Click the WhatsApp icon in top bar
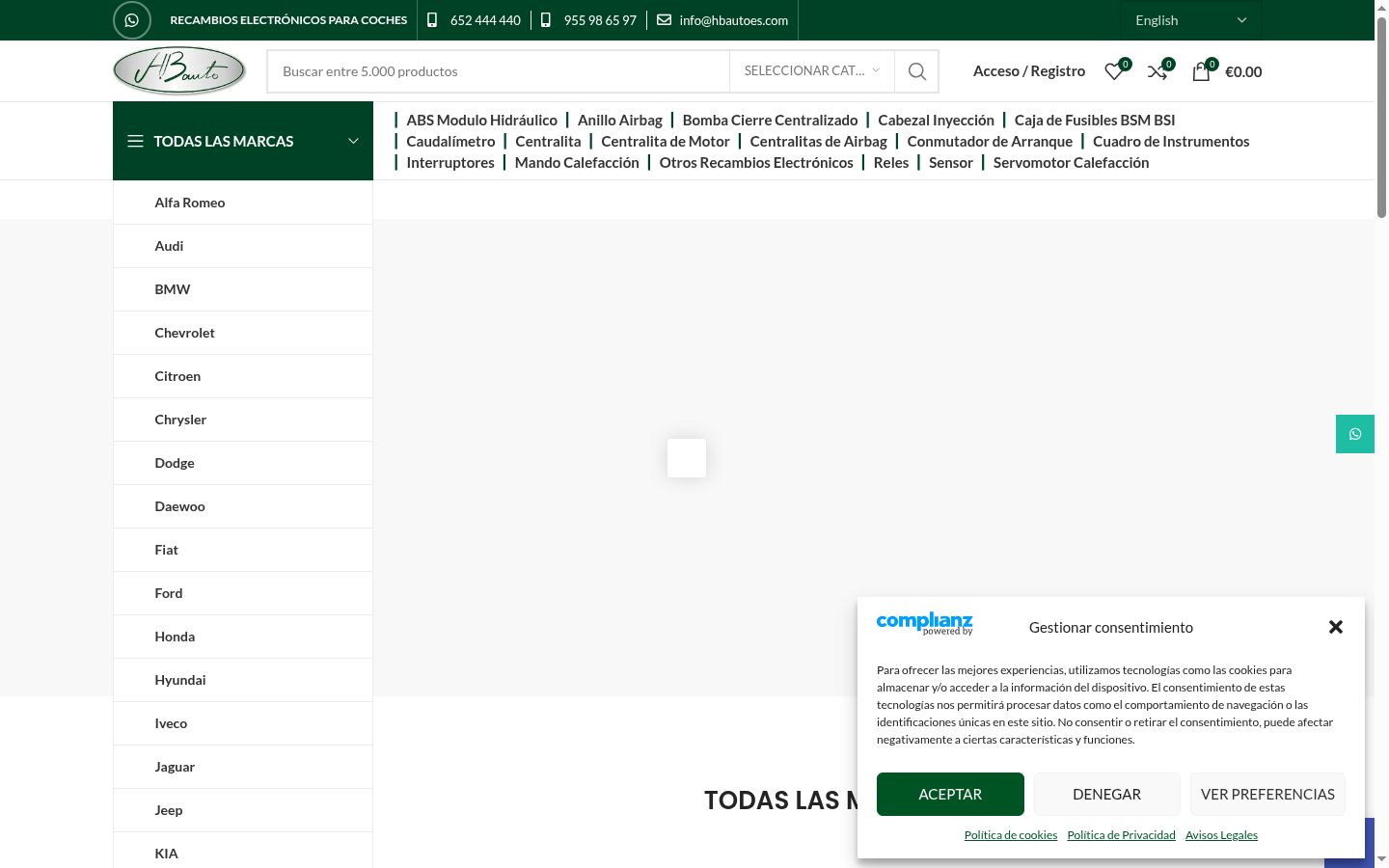1389x868 pixels. [x=132, y=19]
